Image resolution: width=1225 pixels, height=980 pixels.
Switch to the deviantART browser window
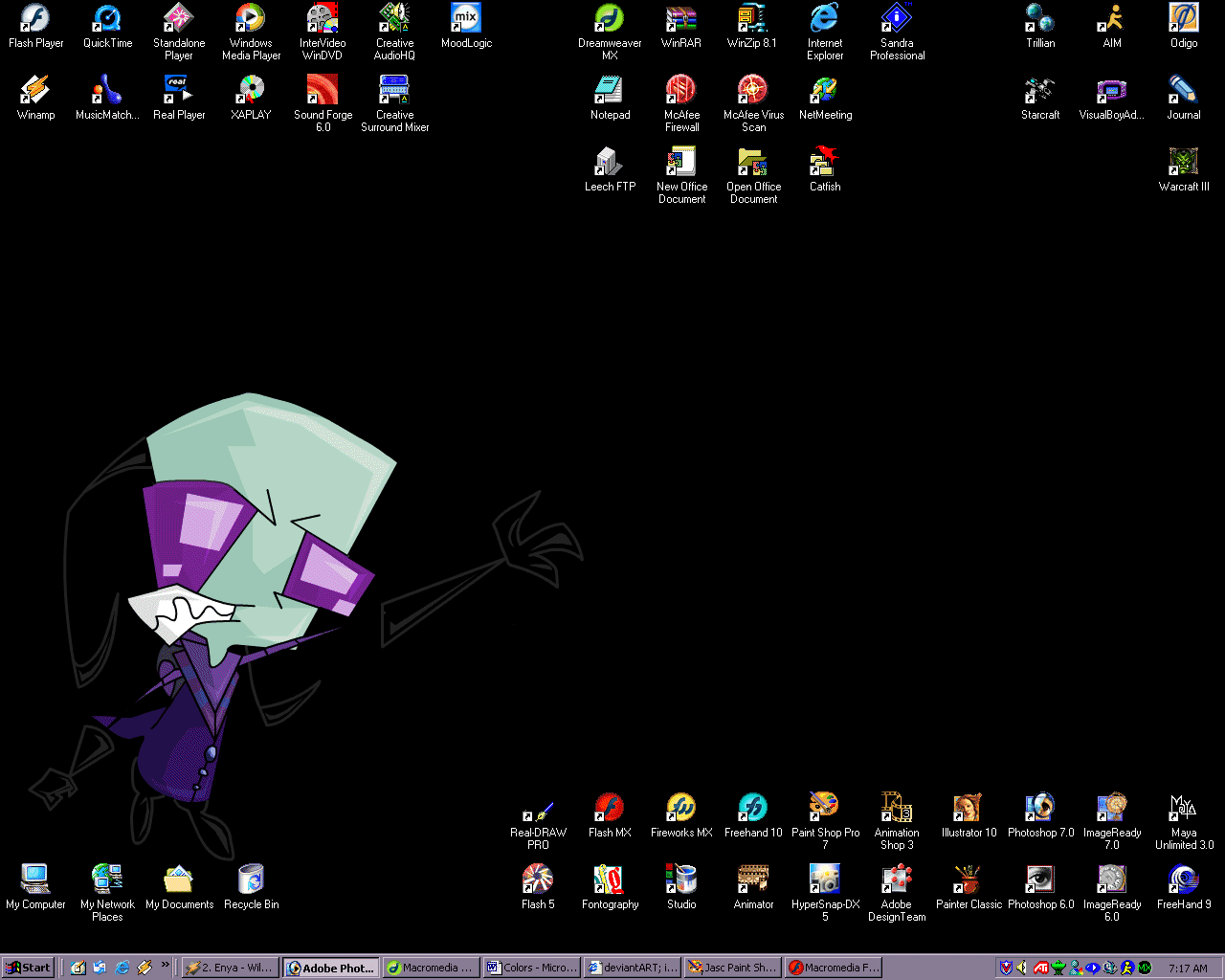point(632,968)
